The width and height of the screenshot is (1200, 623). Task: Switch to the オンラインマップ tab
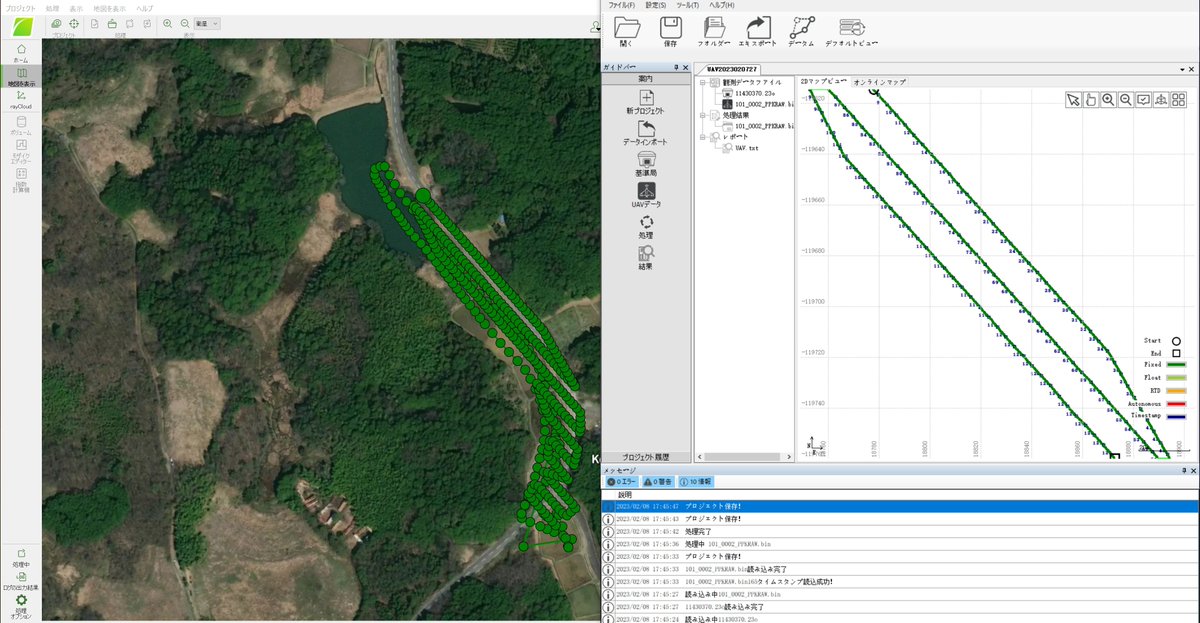pos(880,80)
